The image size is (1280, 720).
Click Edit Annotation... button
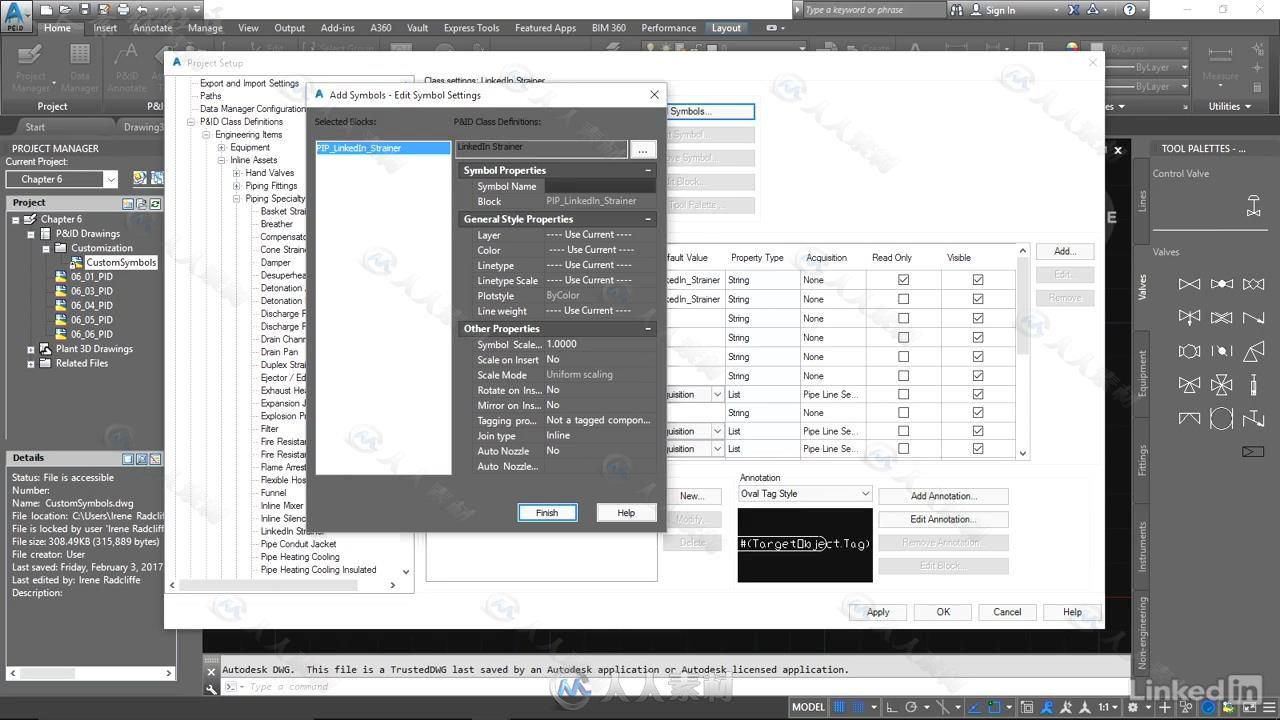point(943,520)
